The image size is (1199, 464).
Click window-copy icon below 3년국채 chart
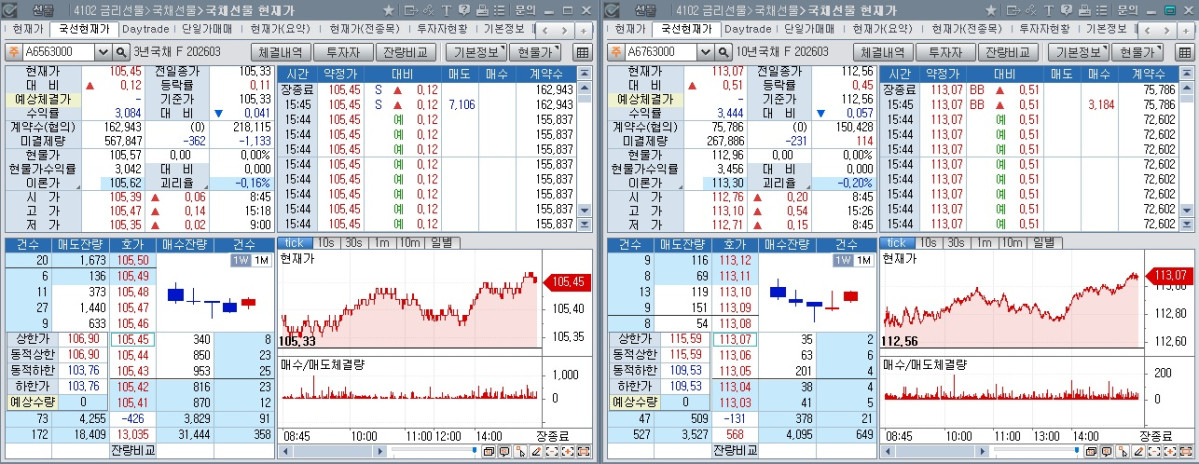[x=489, y=451]
